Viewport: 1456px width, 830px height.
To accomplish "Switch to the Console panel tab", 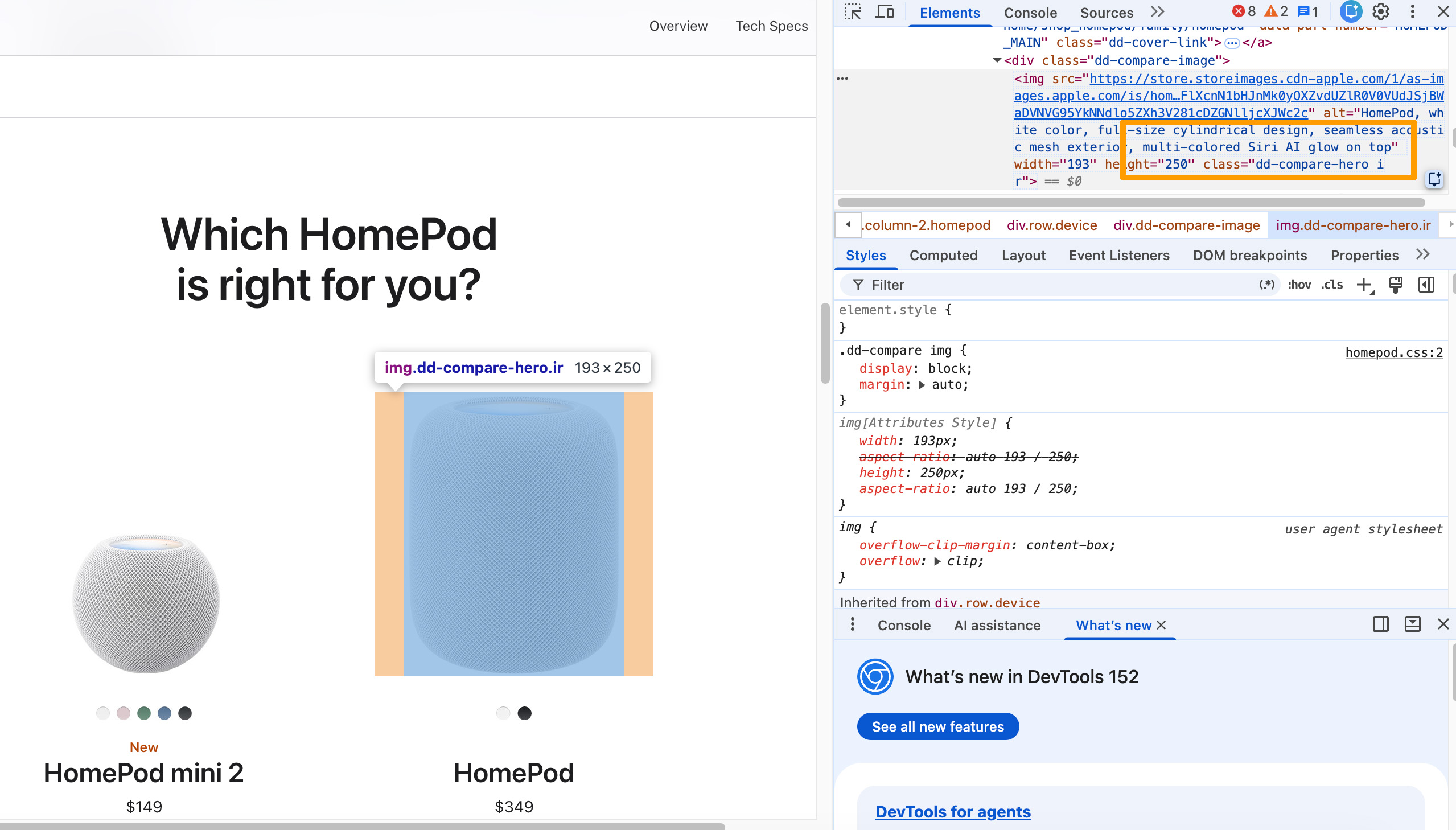I will (x=1030, y=13).
